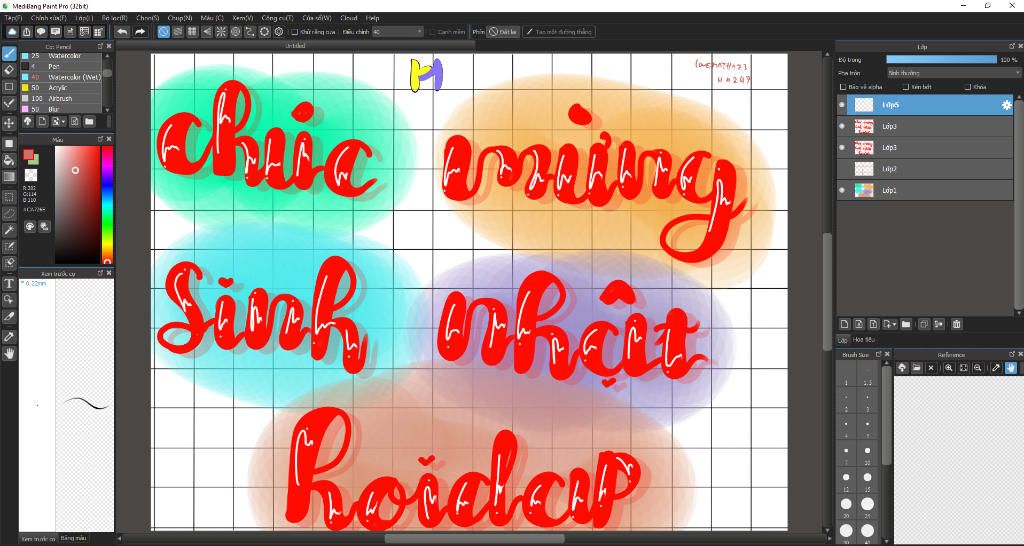This screenshot has height=546, width=1024.
Task: Click the red foreground color swatch
Action: click(x=28, y=154)
